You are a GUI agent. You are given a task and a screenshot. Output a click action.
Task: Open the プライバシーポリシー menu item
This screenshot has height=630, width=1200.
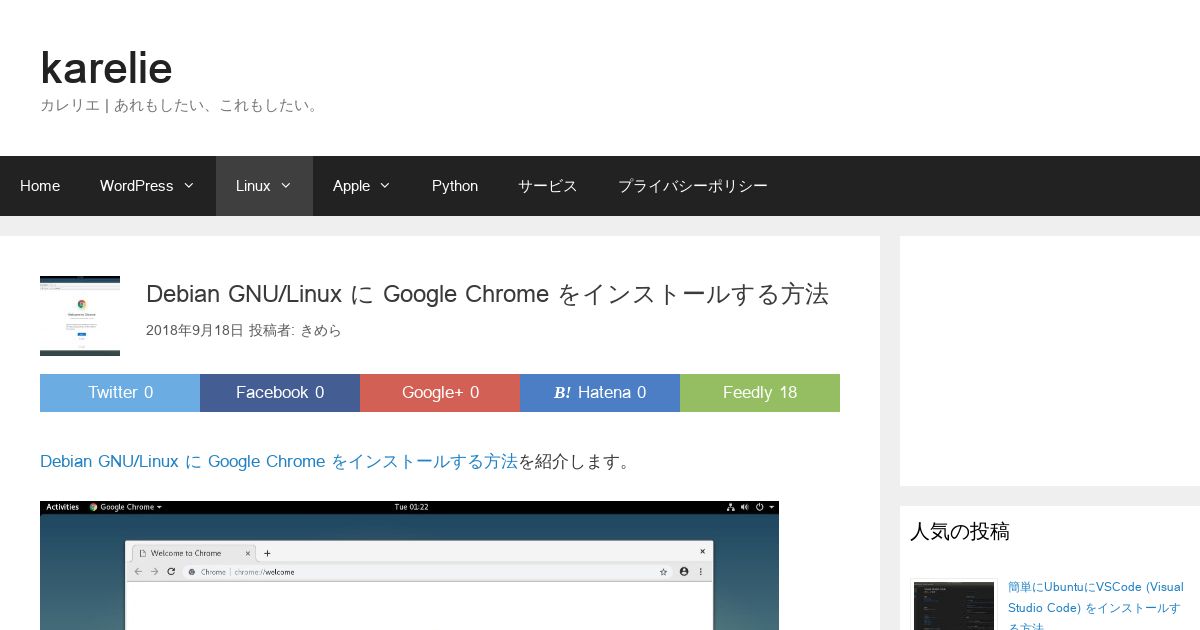(693, 186)
